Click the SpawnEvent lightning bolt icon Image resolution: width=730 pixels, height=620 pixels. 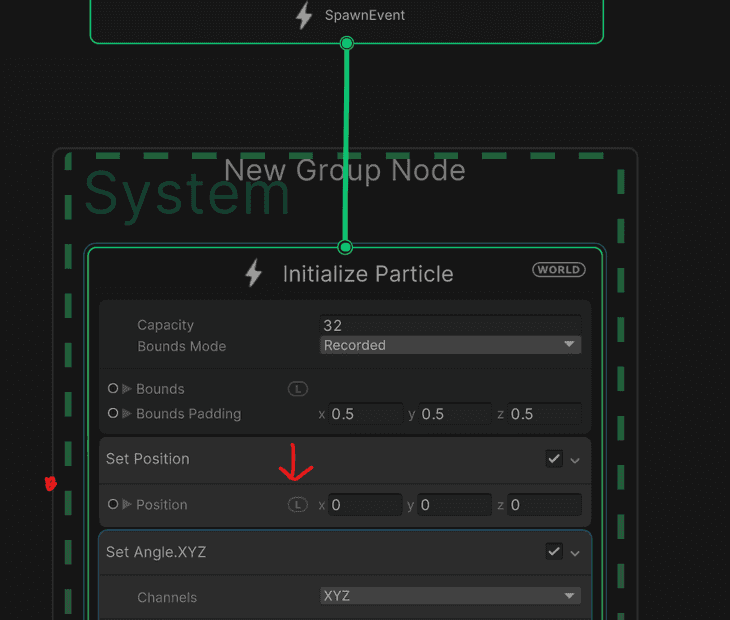304,16
